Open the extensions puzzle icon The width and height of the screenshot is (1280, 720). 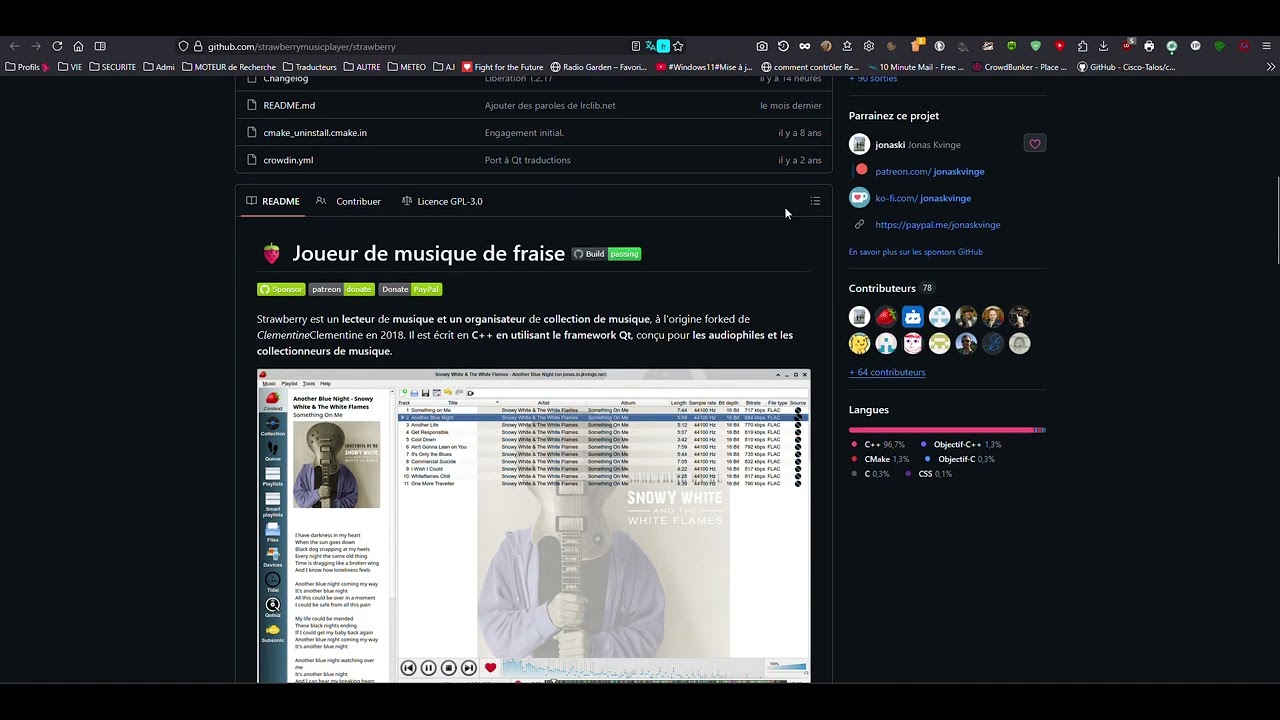pyautogui.click(x=1082, y=46)
